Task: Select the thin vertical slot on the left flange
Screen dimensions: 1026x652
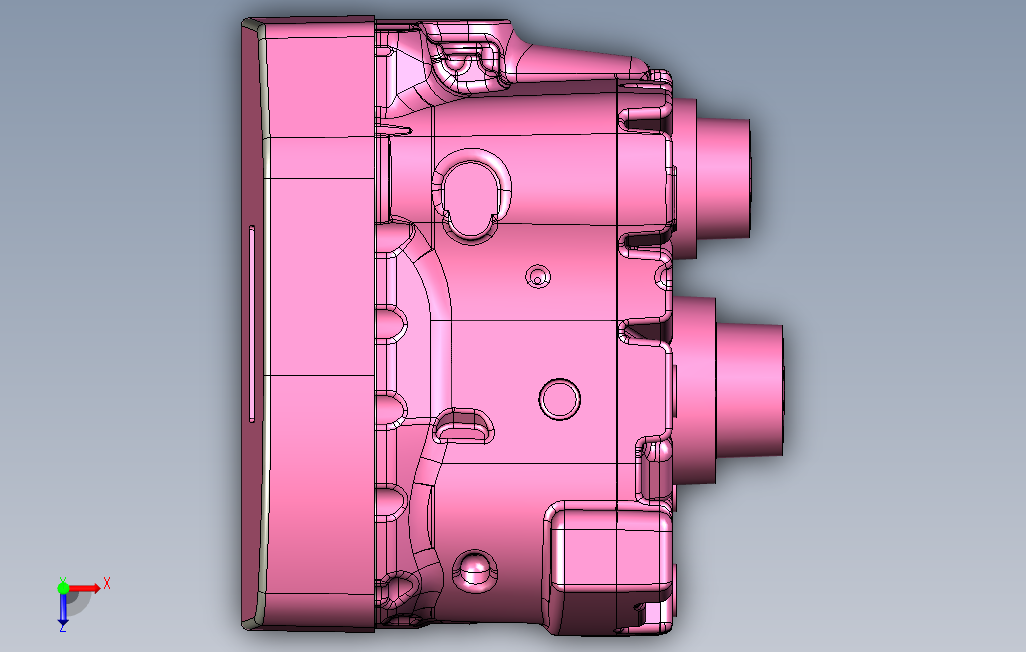Action: tap(252, 324)
